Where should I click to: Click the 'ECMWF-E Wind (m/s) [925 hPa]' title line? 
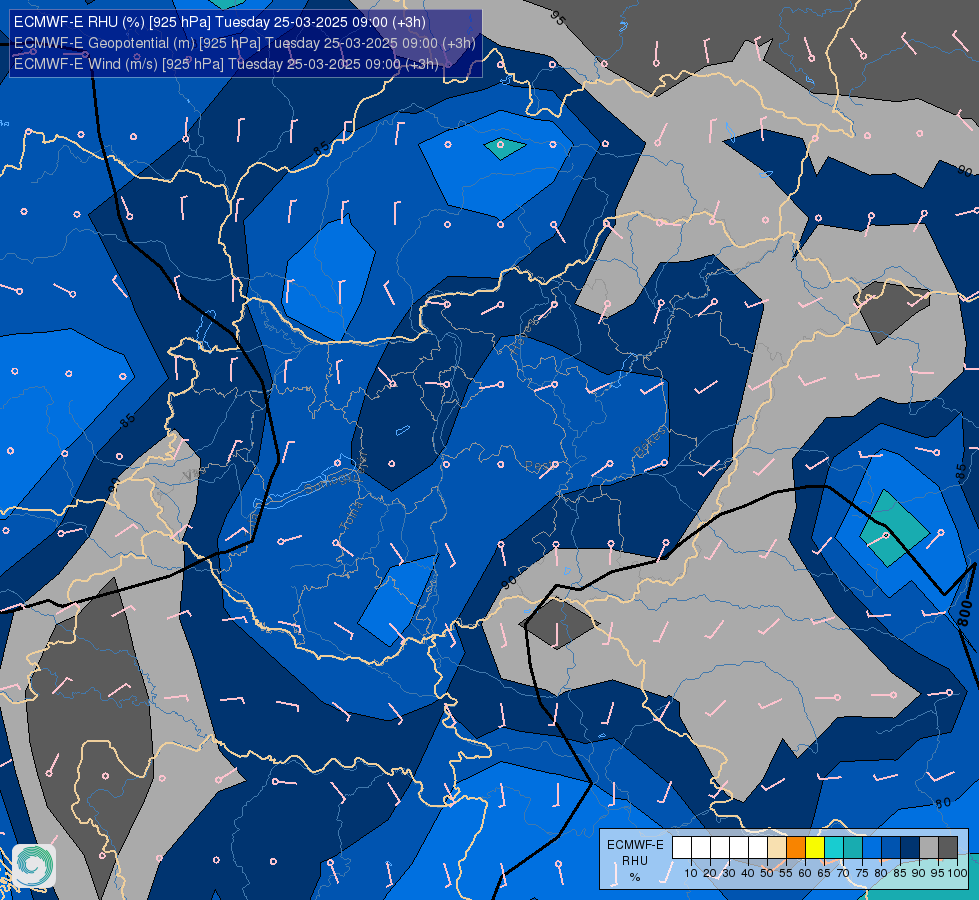[x=226, y=64]
